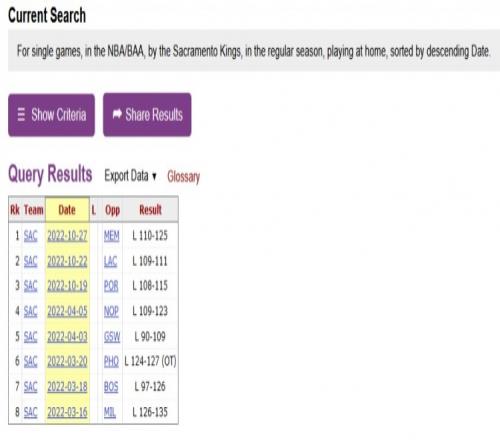
Task: Sort by the Result column header
Action: [x=150, y=210]
